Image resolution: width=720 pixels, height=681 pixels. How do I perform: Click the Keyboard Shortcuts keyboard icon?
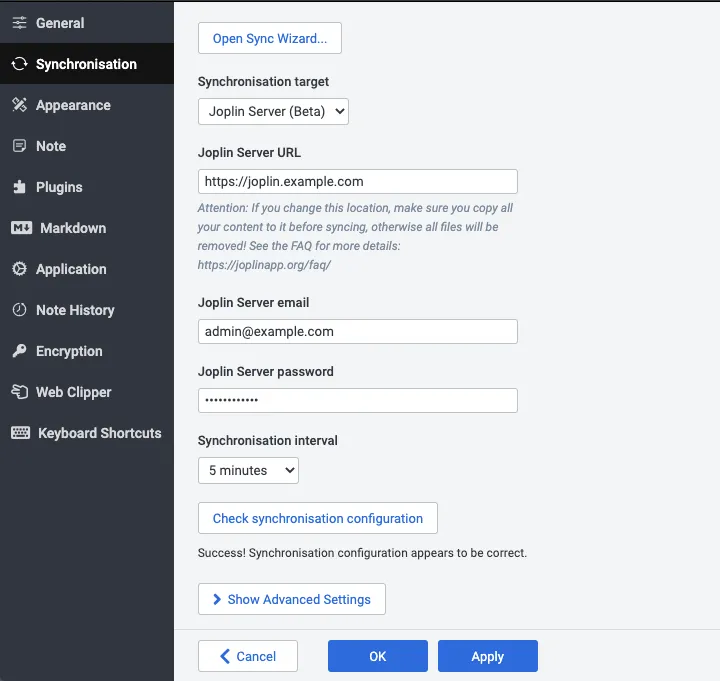tap(21, 433)
